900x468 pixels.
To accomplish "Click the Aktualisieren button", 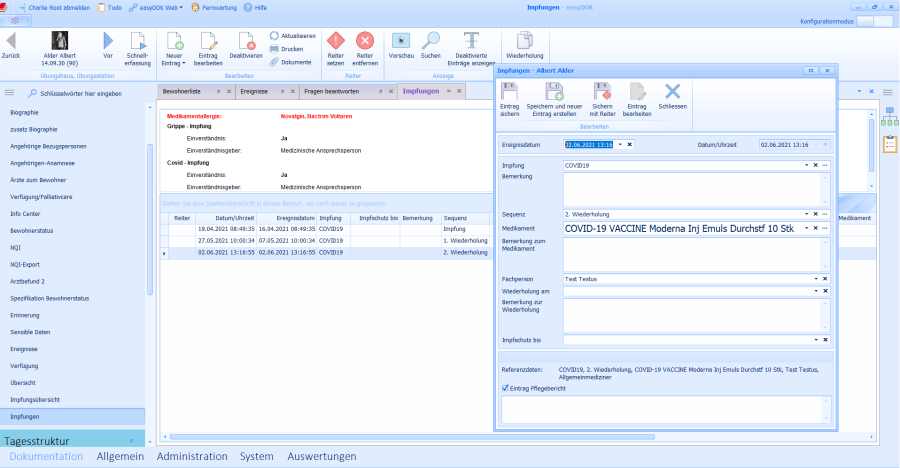I will pos(292,35).
